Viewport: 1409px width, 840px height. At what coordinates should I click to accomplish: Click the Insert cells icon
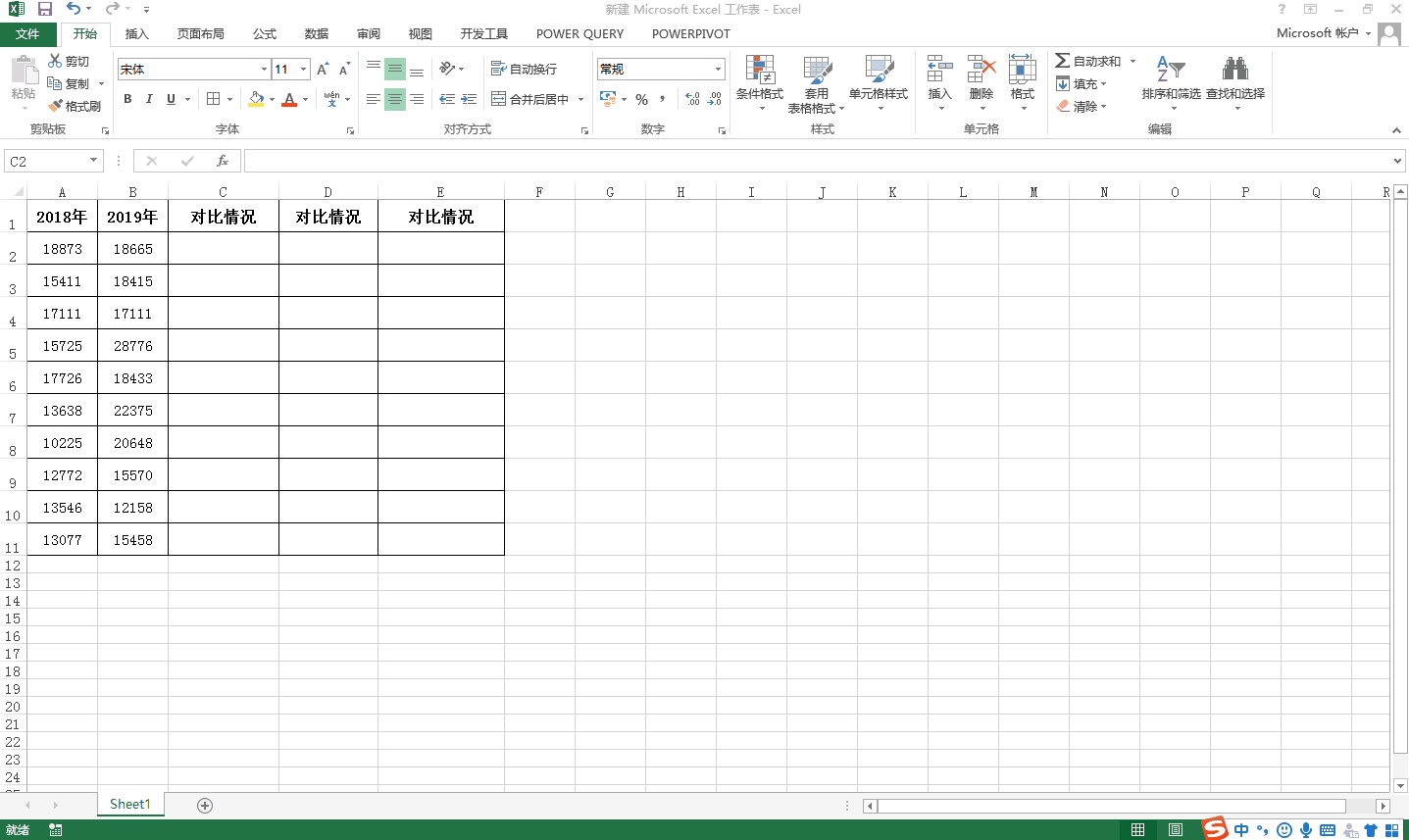[x=939, y=70]
